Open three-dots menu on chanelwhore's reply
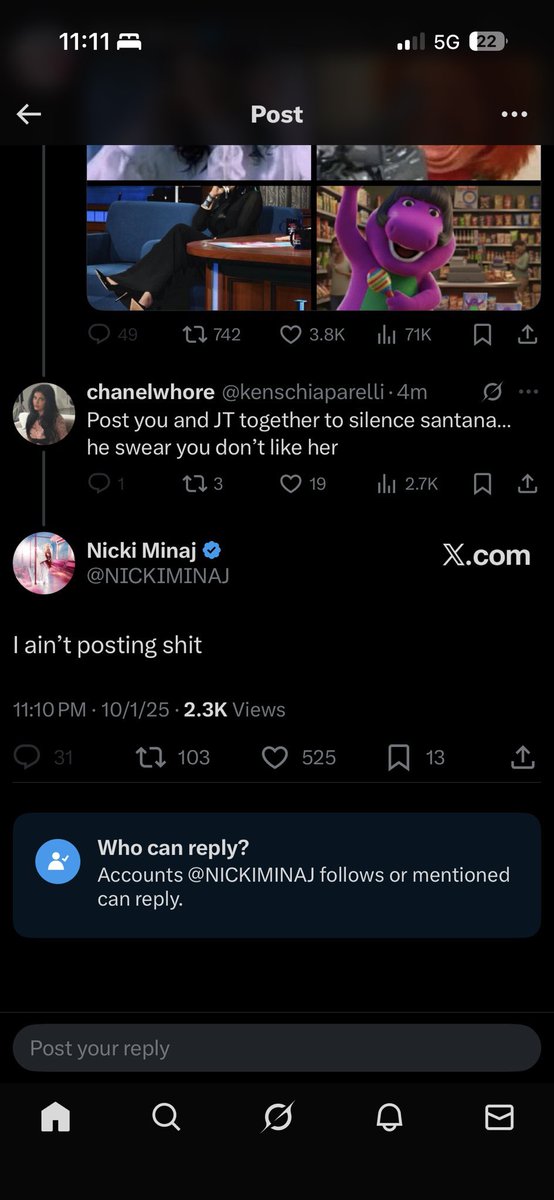The image size is (554, 1200). point(529,391)
